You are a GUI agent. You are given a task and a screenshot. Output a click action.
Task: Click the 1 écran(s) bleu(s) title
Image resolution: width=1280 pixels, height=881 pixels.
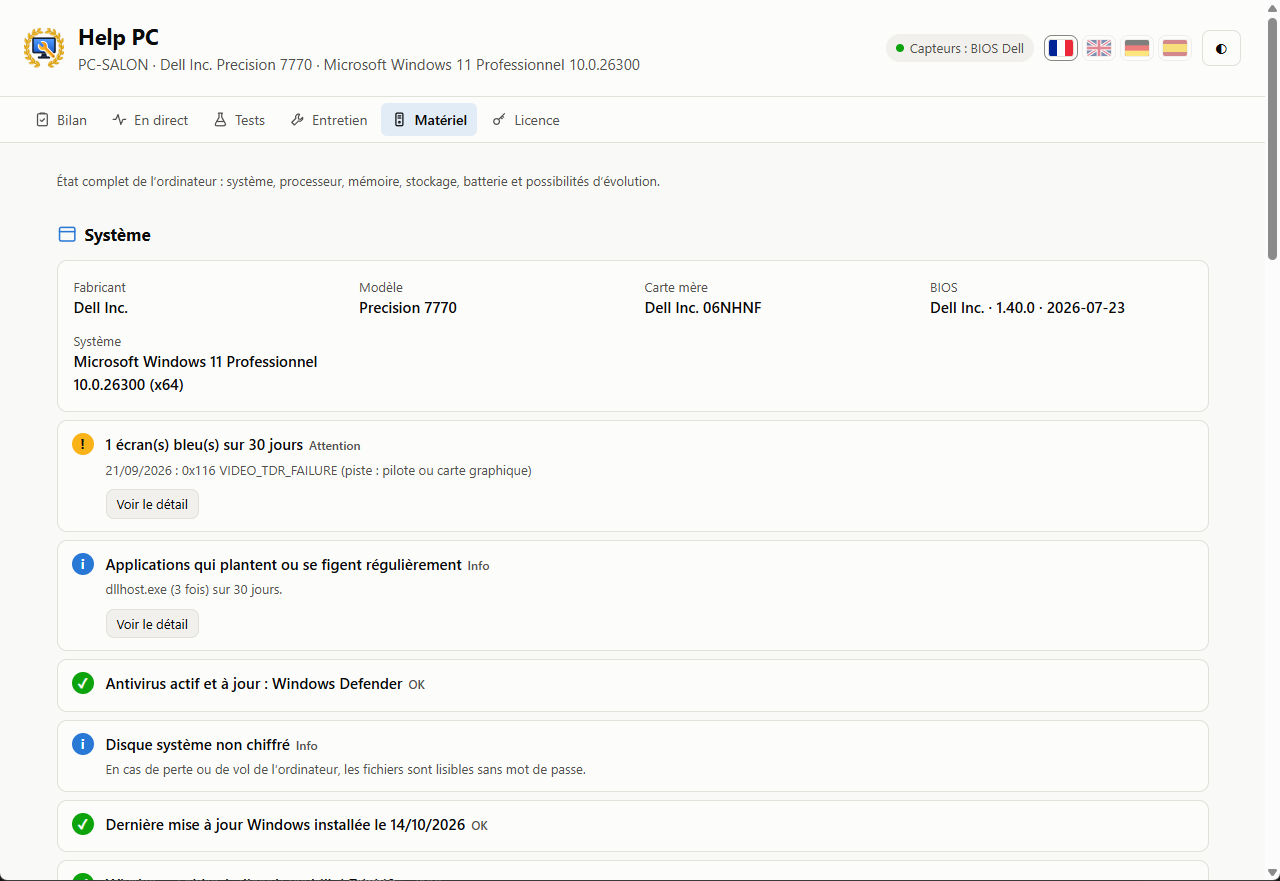[x=204, y=445]
